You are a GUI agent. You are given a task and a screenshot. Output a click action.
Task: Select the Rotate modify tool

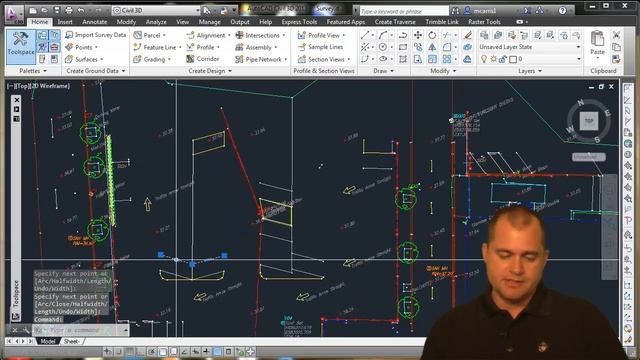432,36
